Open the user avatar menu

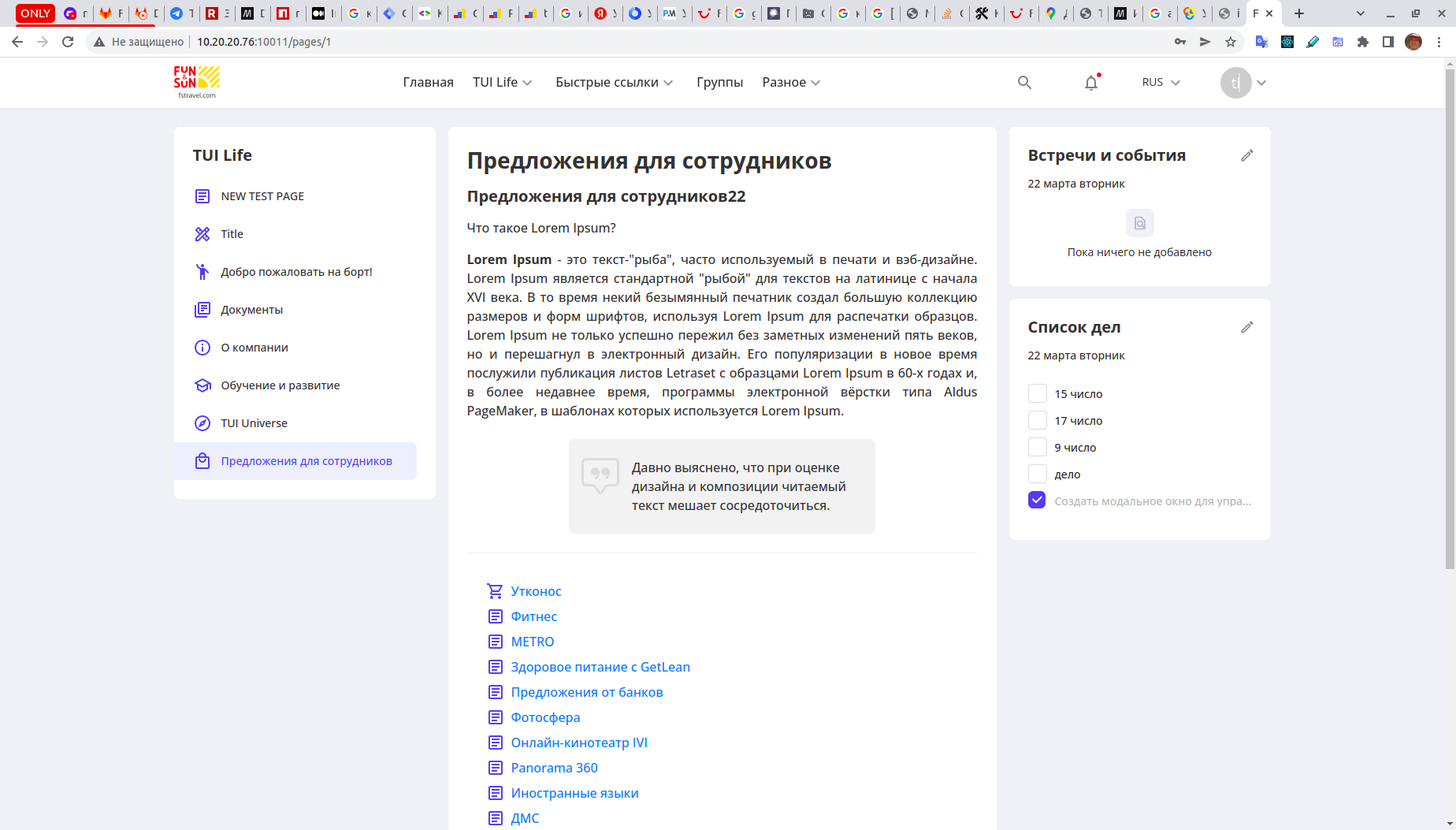pos(1243,83)
